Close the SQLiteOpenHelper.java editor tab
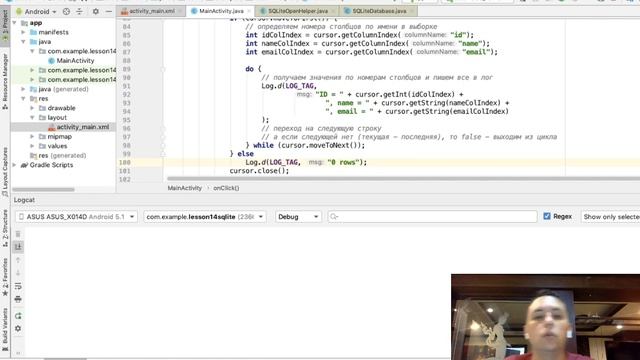Image resolution: width=640 pixels, height=360 pixels. point(333,11)
